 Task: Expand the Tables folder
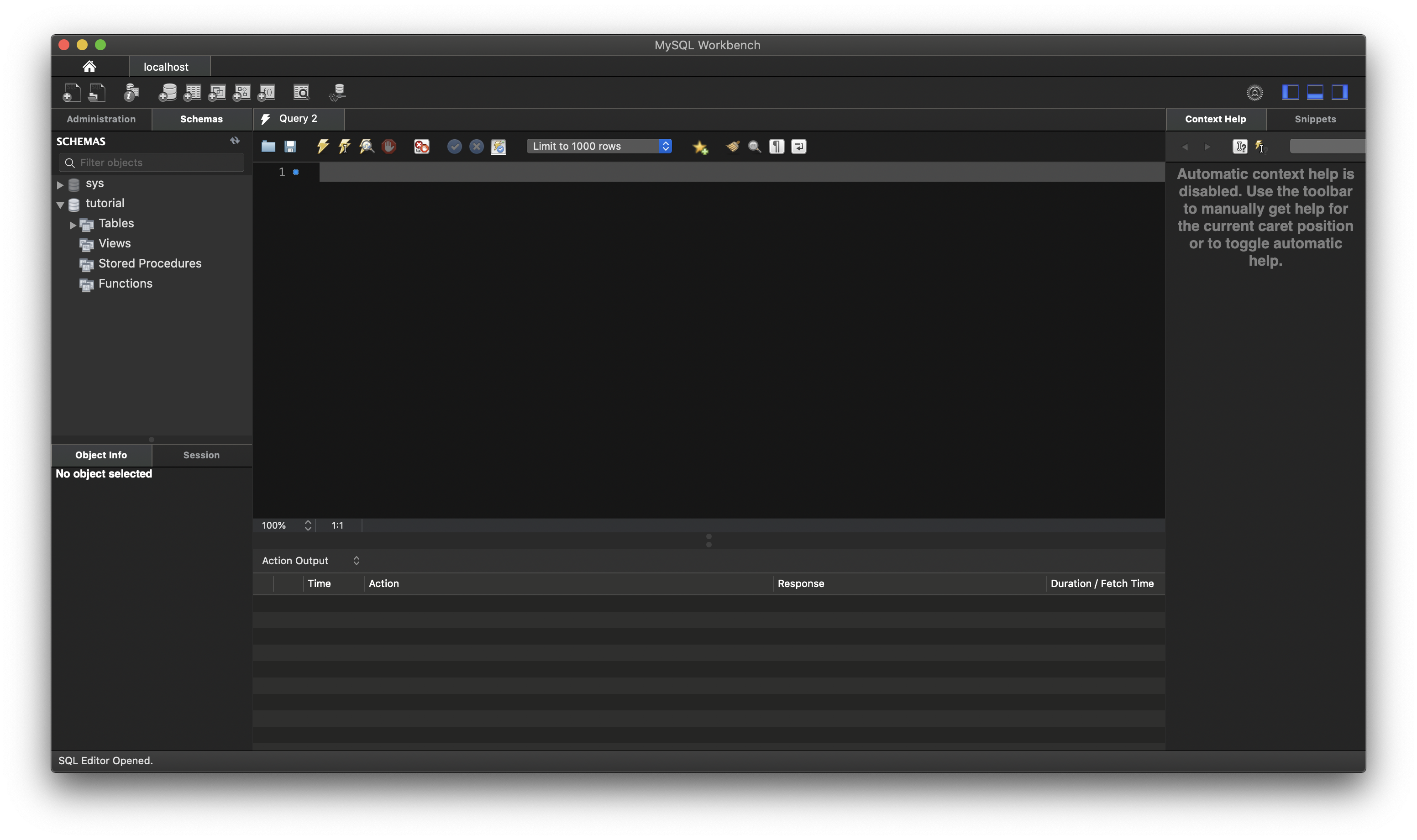pos(73,225)
